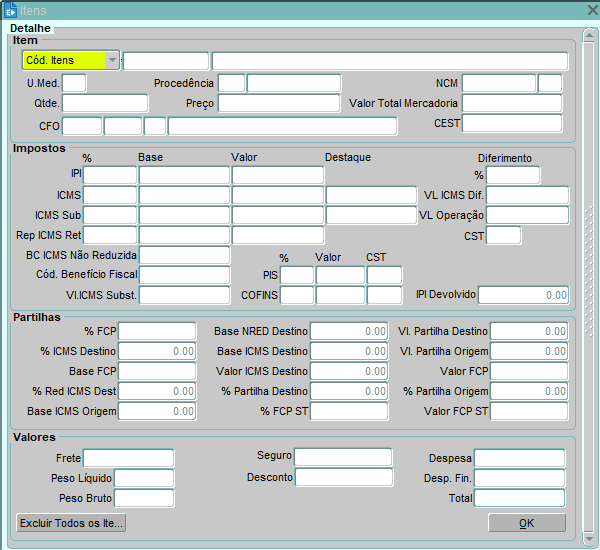Click the Excluir Todos os Itens button

pos(71,522)
